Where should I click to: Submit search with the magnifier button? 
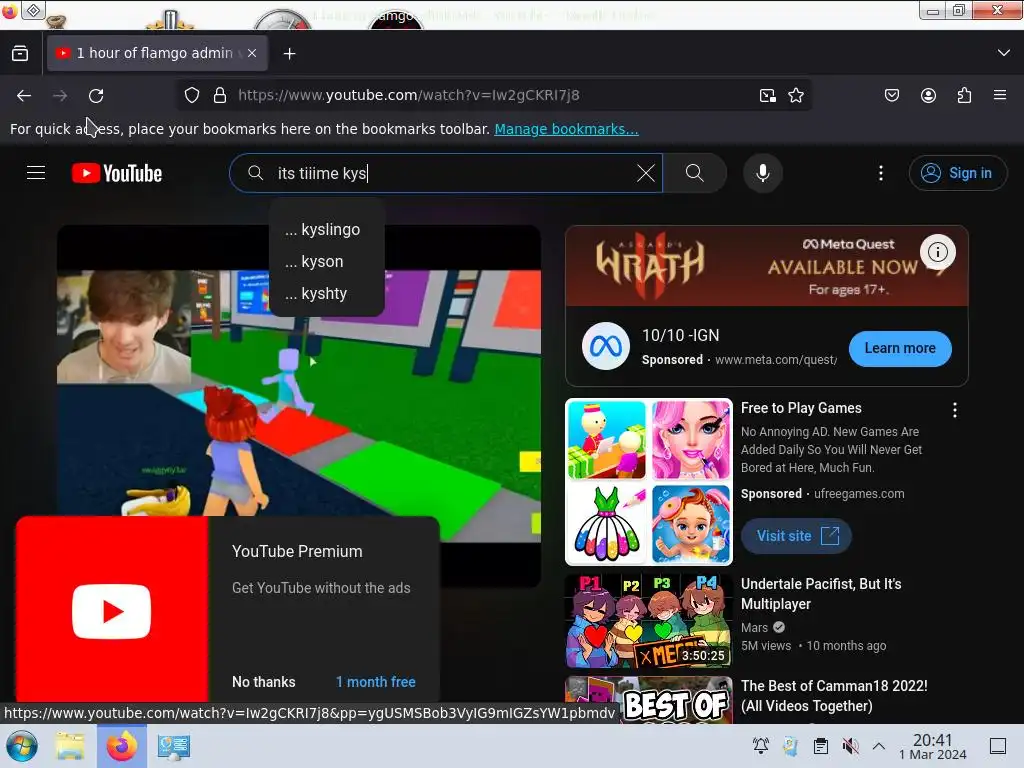(695, 173)
